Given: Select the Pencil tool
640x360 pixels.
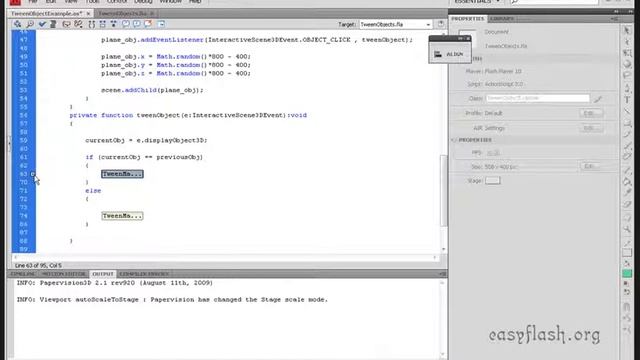Looking at the screenshot, I should (627, 134).
